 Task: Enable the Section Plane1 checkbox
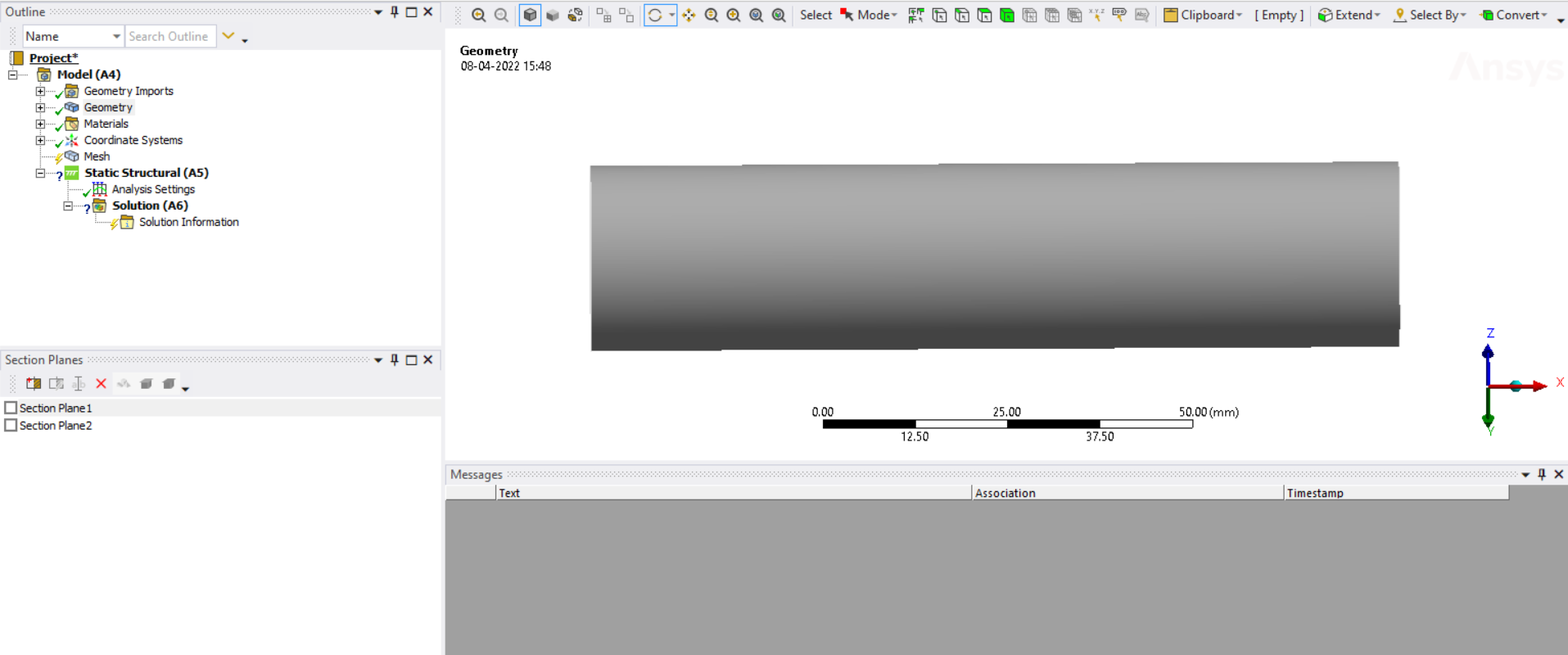11,408
